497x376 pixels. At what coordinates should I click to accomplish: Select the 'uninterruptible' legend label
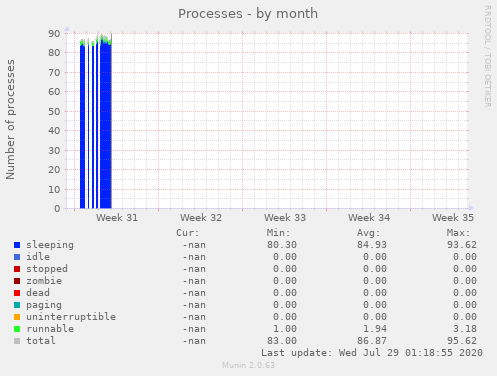[x=71, y=317]
